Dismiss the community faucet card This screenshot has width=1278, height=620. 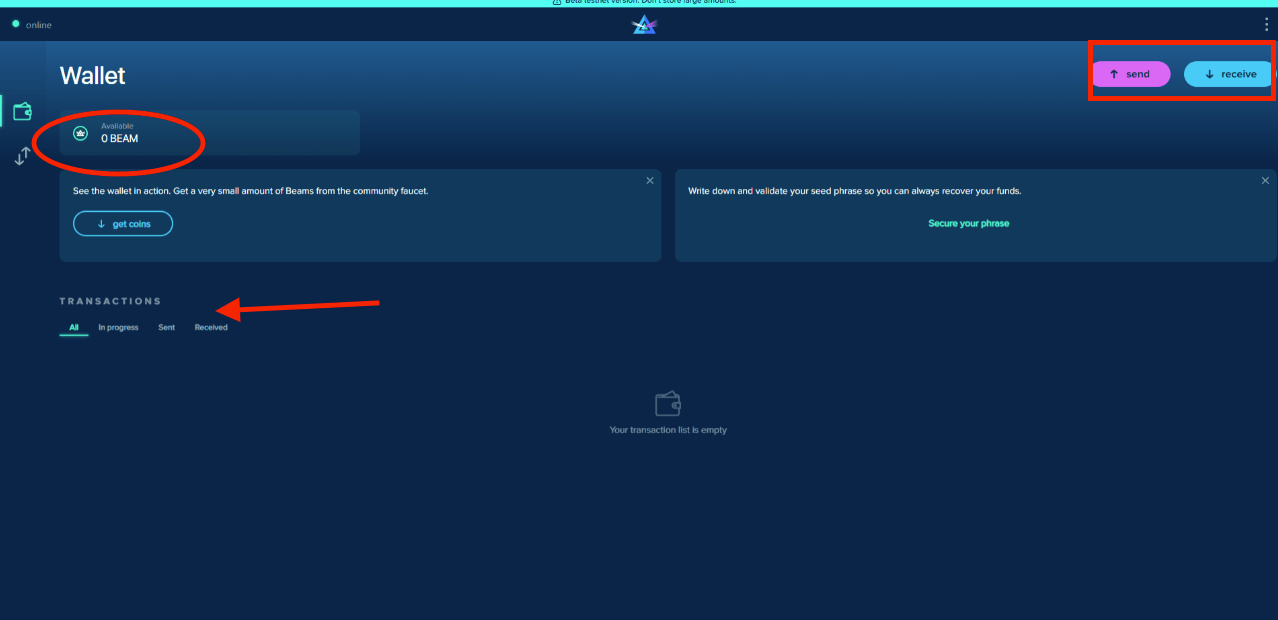(x=650, y=181)
